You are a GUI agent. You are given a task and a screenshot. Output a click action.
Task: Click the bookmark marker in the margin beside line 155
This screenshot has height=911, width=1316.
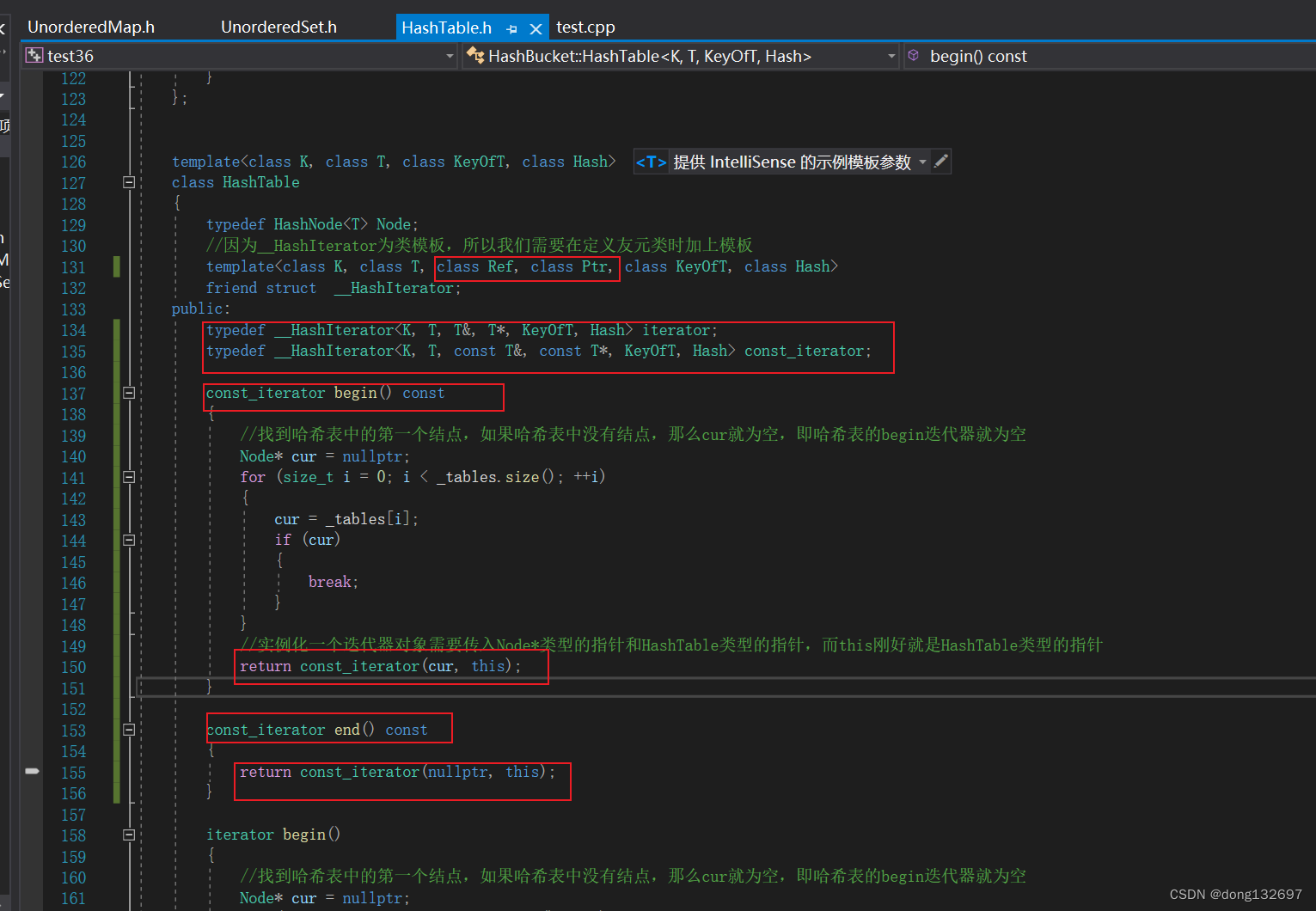(x=32, y=771)
